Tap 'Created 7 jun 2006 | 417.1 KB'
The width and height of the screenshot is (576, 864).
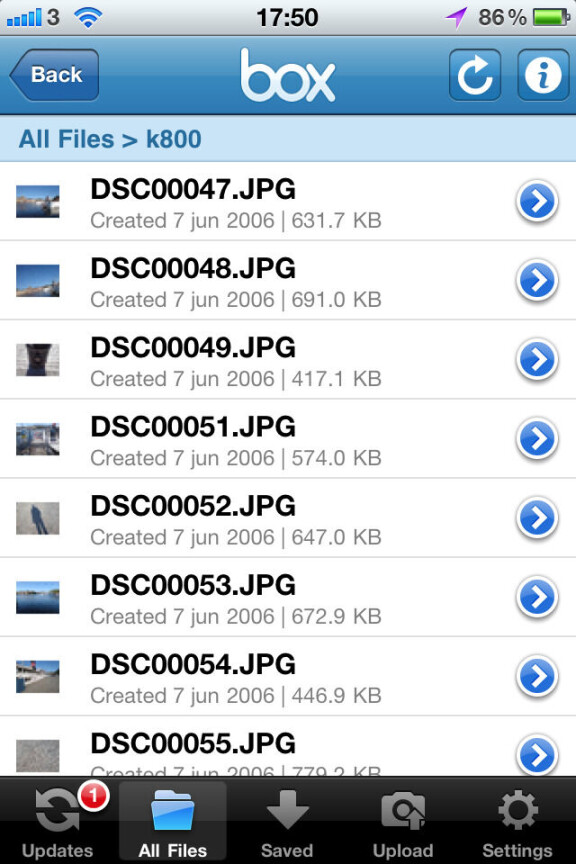(236, 379)
